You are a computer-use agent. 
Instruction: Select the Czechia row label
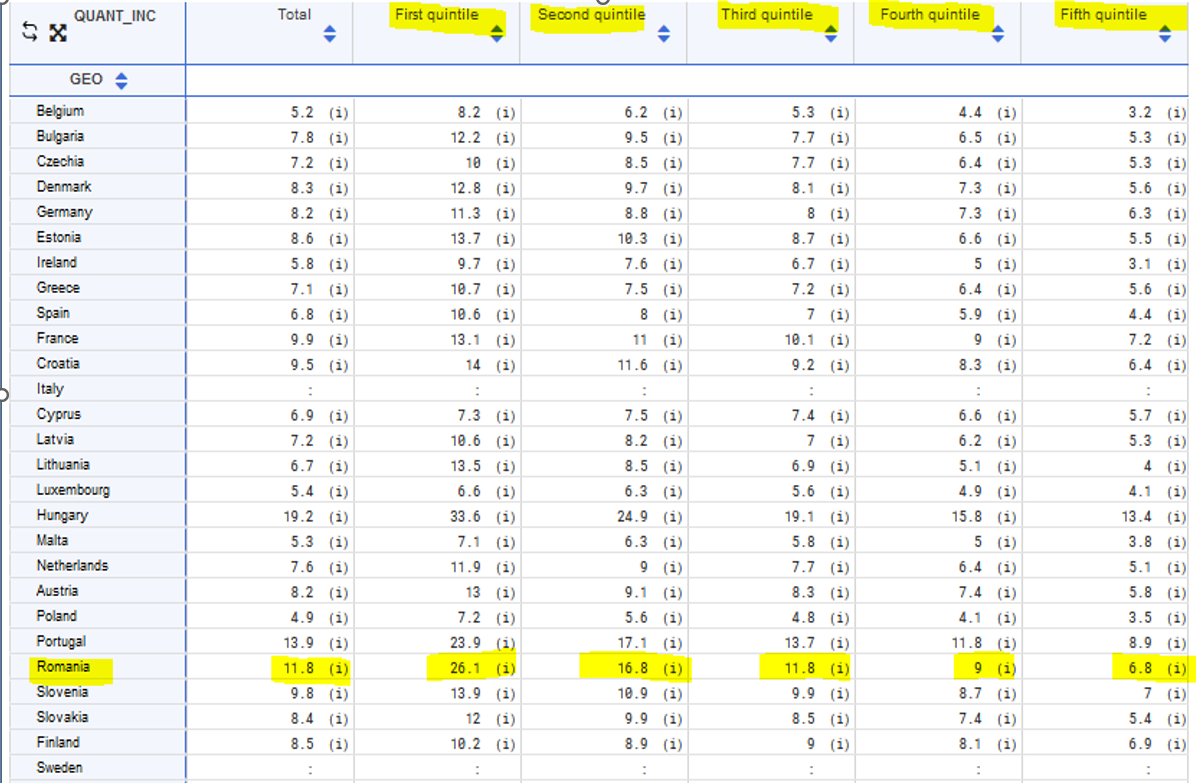click(60, 161)
